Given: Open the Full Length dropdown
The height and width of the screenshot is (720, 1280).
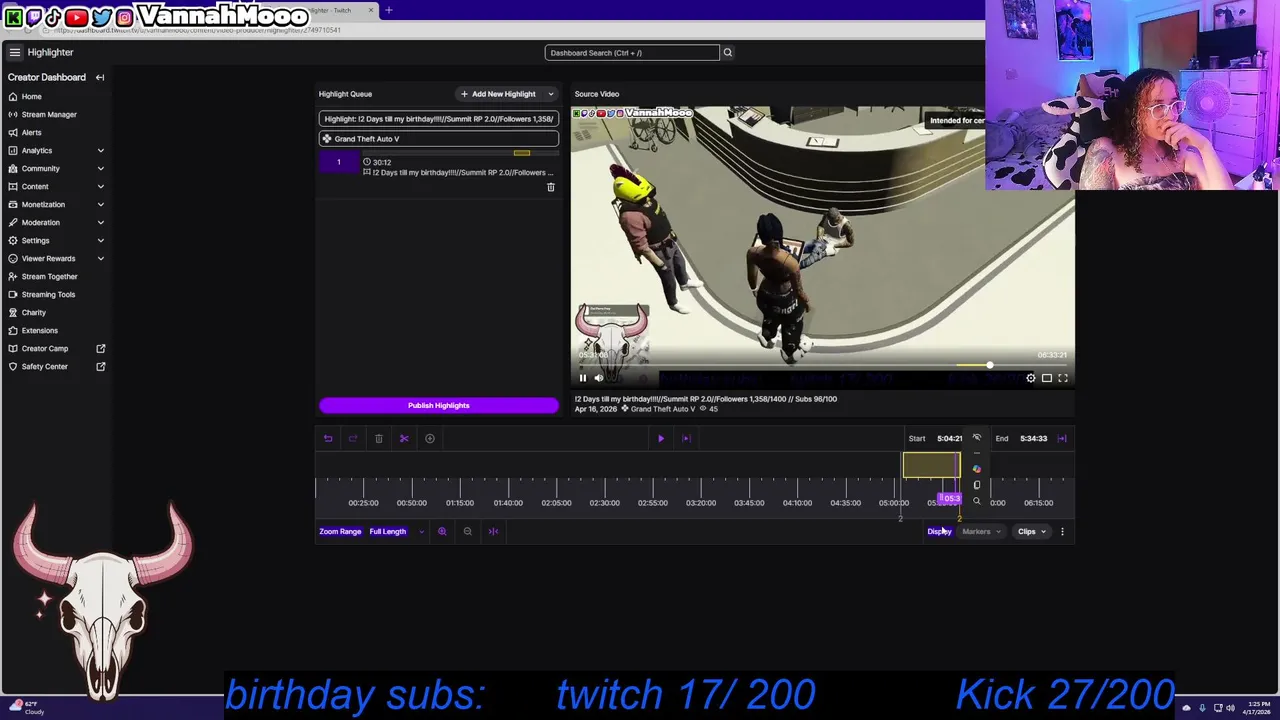Looking at the screenshot, I should 396,531.
